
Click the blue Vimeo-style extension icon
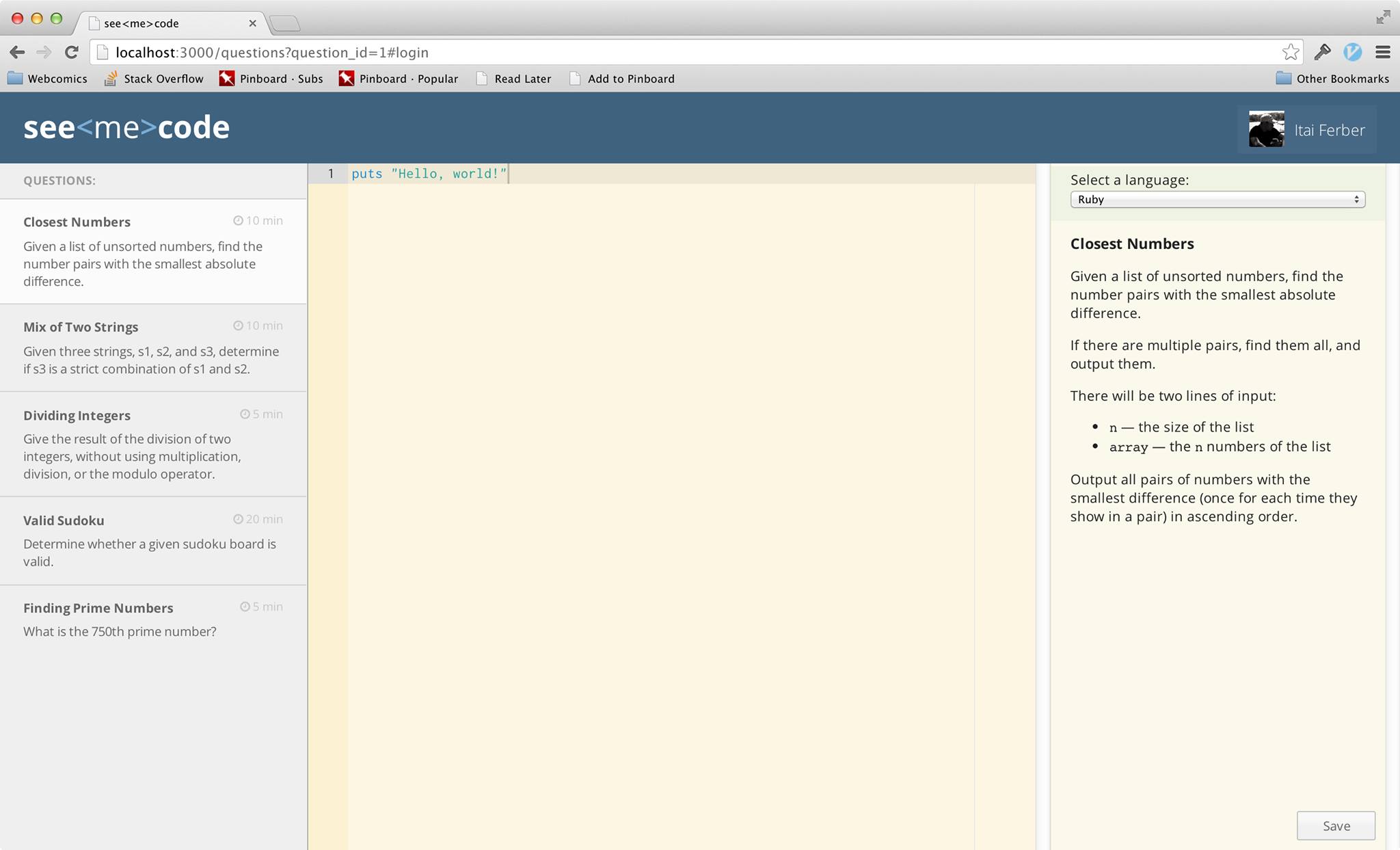1352,52
